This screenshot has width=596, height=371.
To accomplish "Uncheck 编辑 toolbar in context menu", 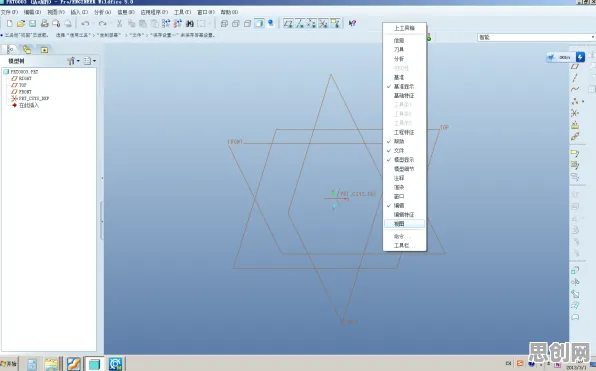I will [404, 206].
